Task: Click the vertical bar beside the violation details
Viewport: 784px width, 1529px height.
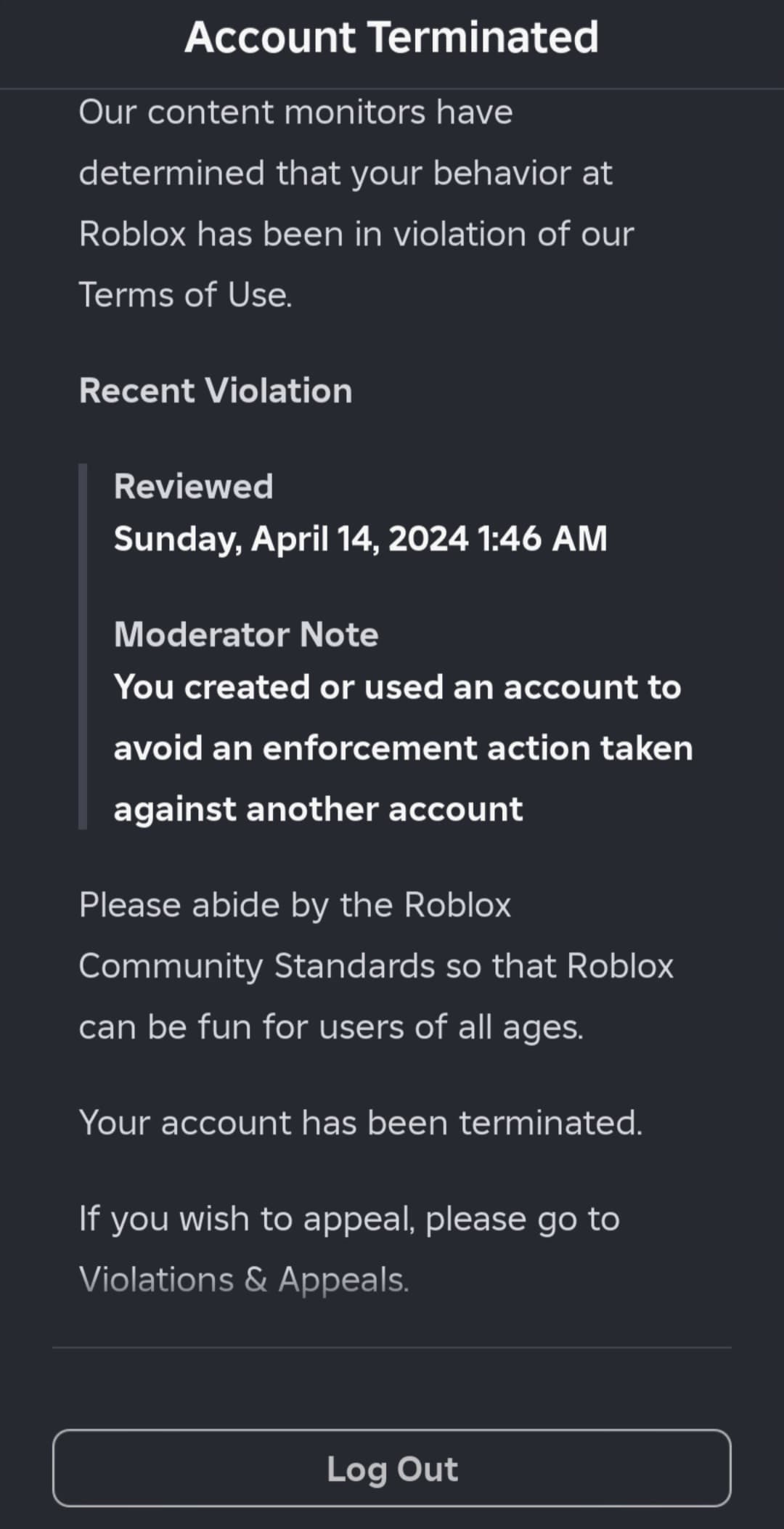Action: (83, 646)
